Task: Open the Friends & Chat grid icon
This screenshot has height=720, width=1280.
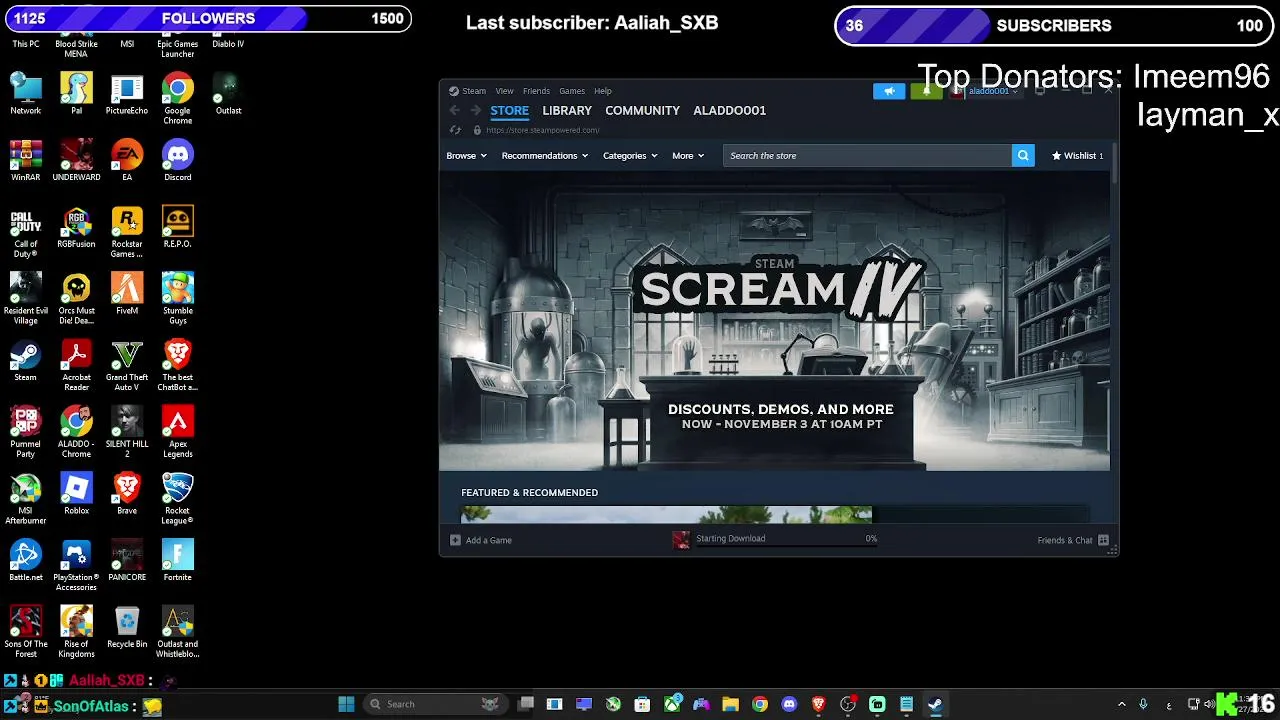Action: click(x=1103, y=540)
